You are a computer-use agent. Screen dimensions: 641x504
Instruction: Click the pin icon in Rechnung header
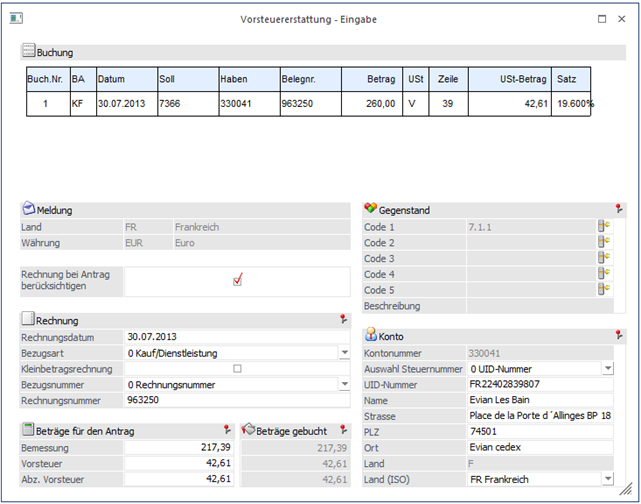tap(342, 319)
